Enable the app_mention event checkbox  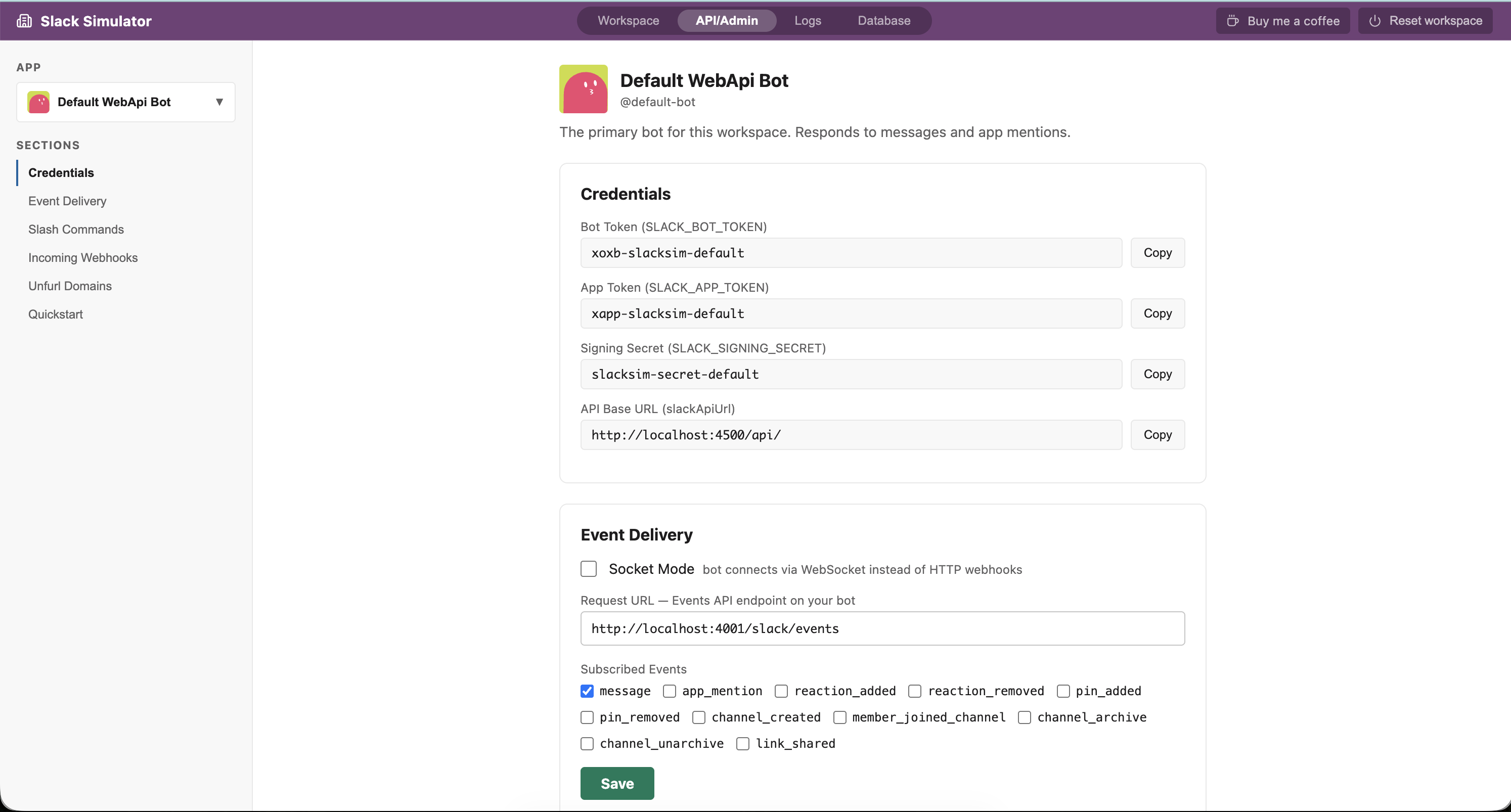coord(669,691)
